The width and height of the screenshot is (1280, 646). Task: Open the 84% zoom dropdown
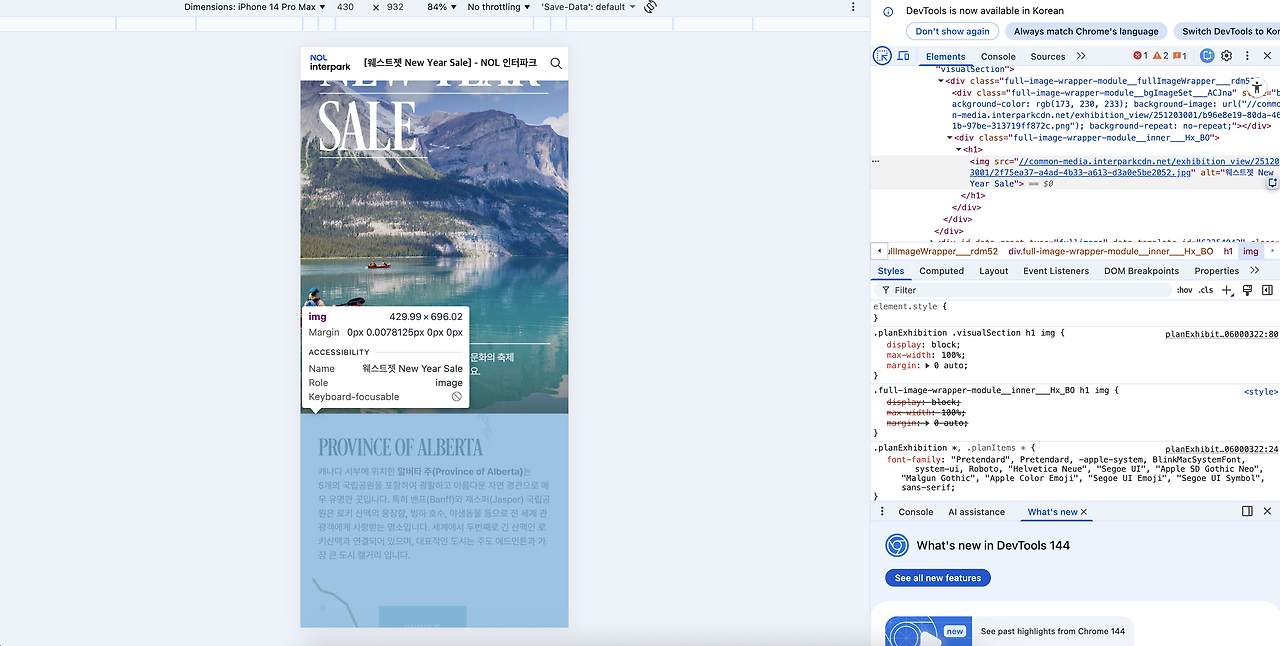(441, 7)
